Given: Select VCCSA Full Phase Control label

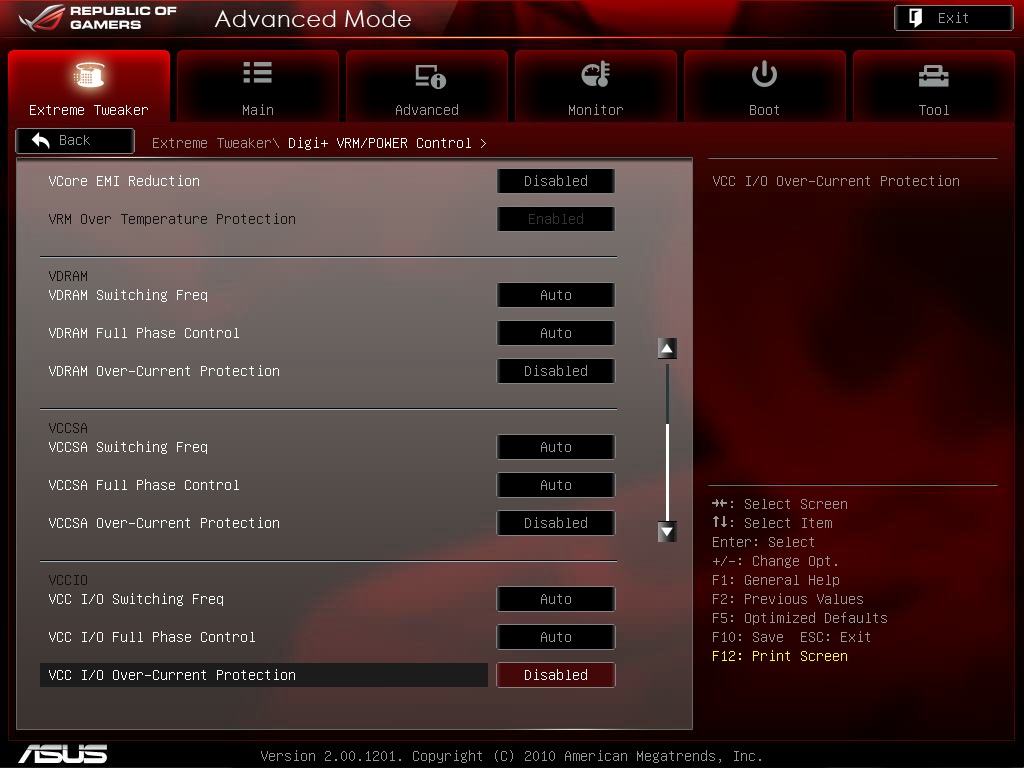Looking at the screenshot, I should click(x=144, y=485).
